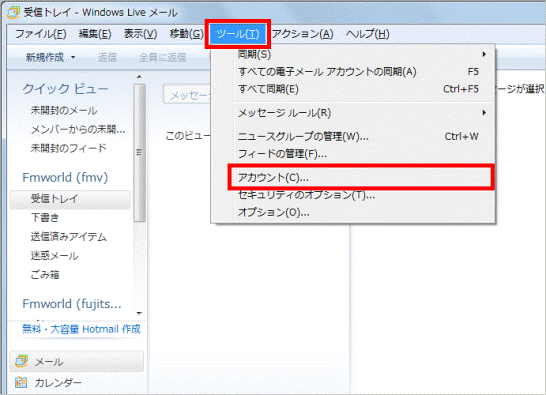This screenshot has height=395, width=546.
Task: Open the アクション(A) menu
Action: point(302,34)
